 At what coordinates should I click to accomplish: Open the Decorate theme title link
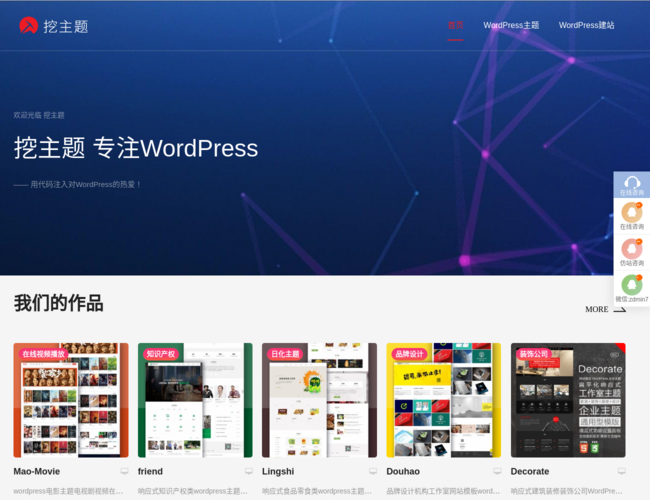coord(530,471)
